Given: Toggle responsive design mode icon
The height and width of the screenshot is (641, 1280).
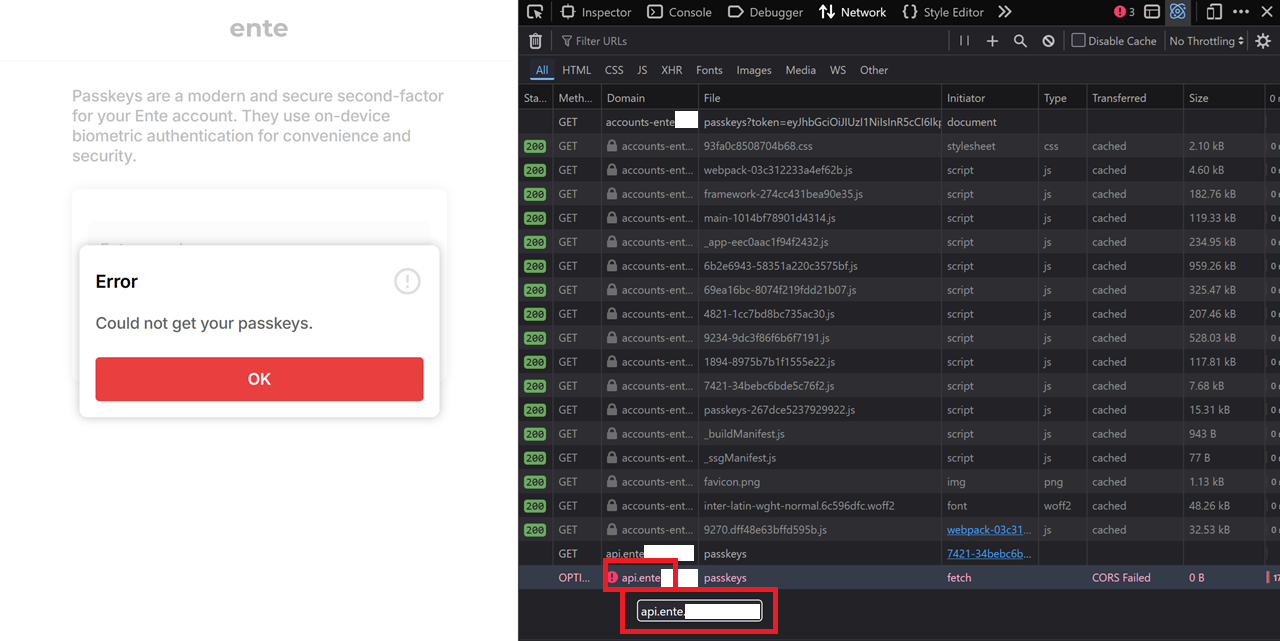Looking at the screenshot, I should [x=1214, y=12].
